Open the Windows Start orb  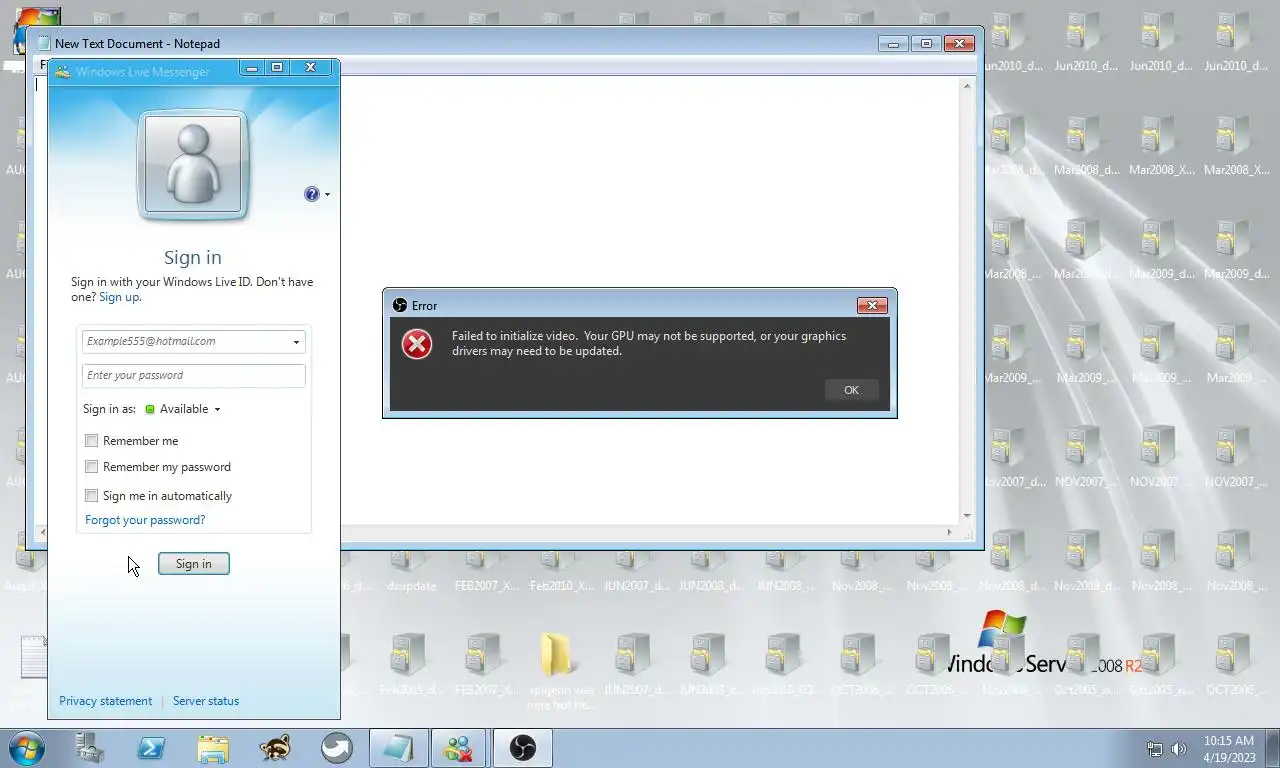click(26, 748)
